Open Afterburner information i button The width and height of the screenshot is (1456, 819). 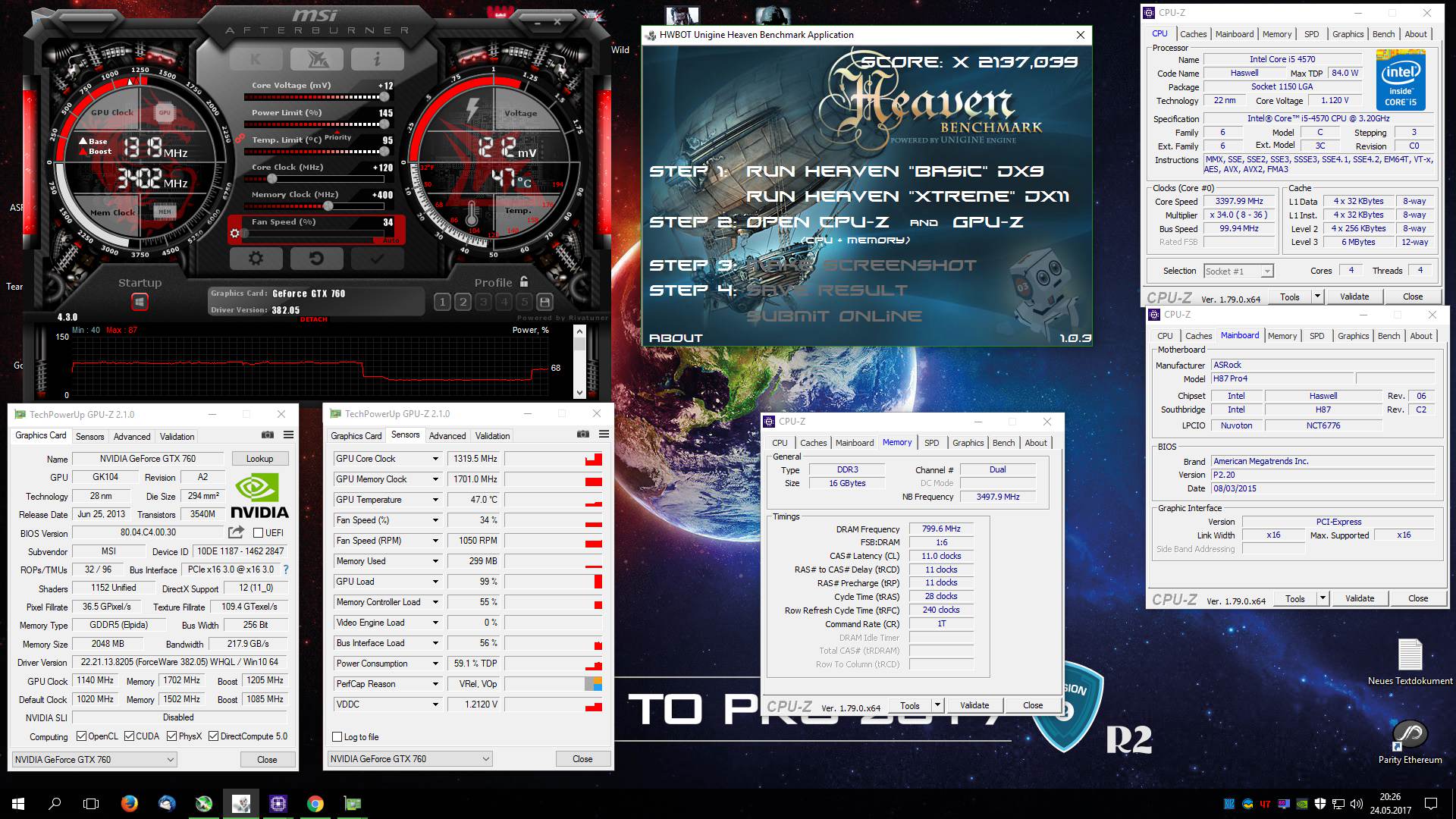tap(377, 59)
